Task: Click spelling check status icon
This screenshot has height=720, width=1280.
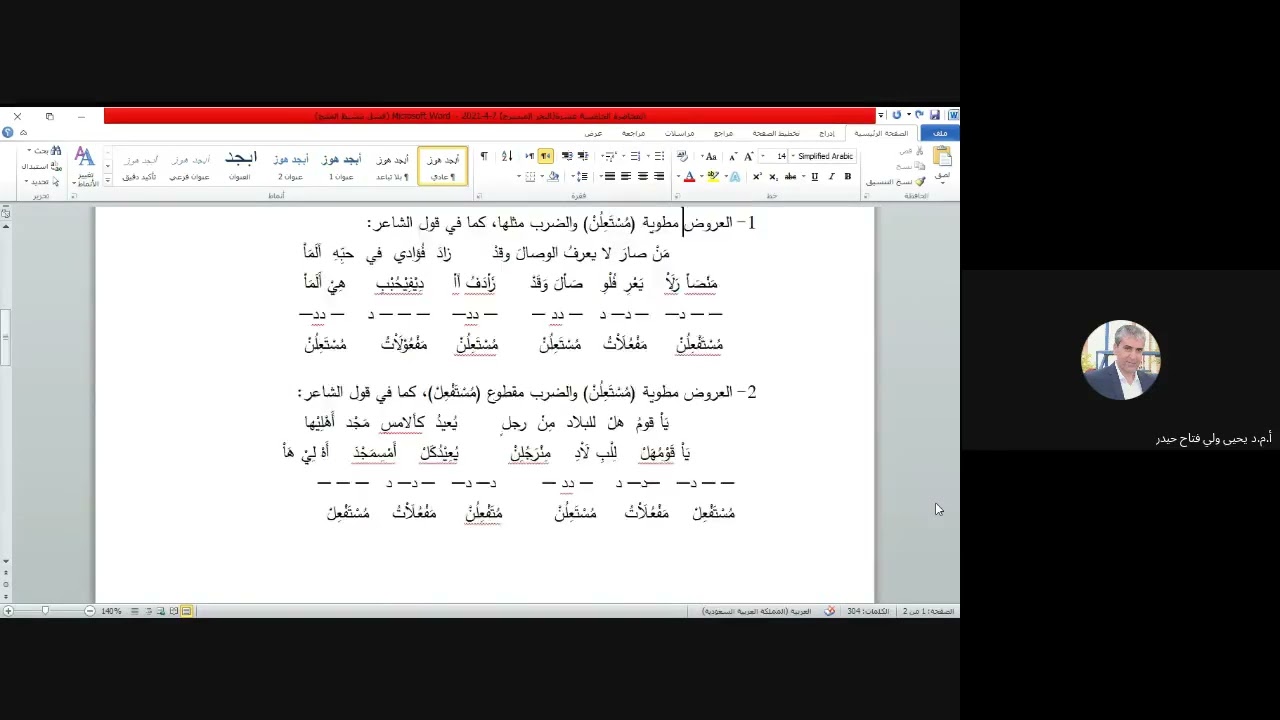Action: pyautogui.click(x=830, y=611)
